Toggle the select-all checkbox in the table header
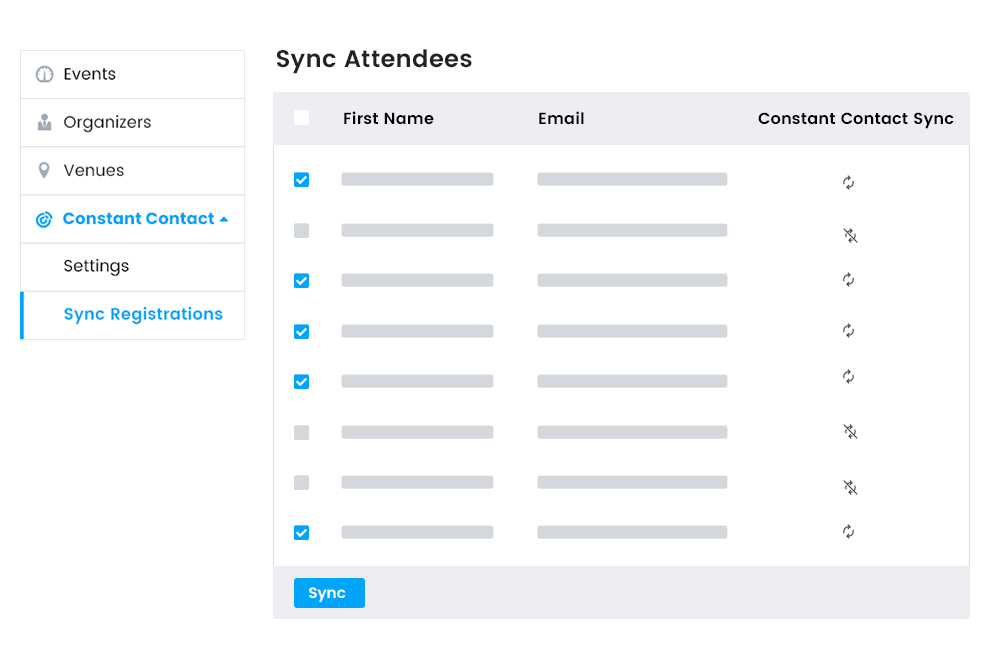This screenshot has height=667, width=1000. tap(301, 117)
